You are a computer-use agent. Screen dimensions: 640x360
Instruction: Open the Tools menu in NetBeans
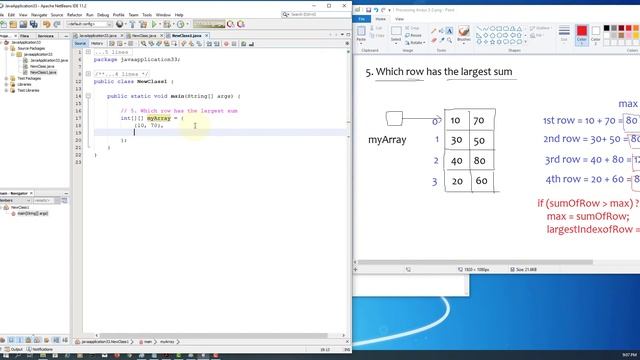click(x=147, y=15)
